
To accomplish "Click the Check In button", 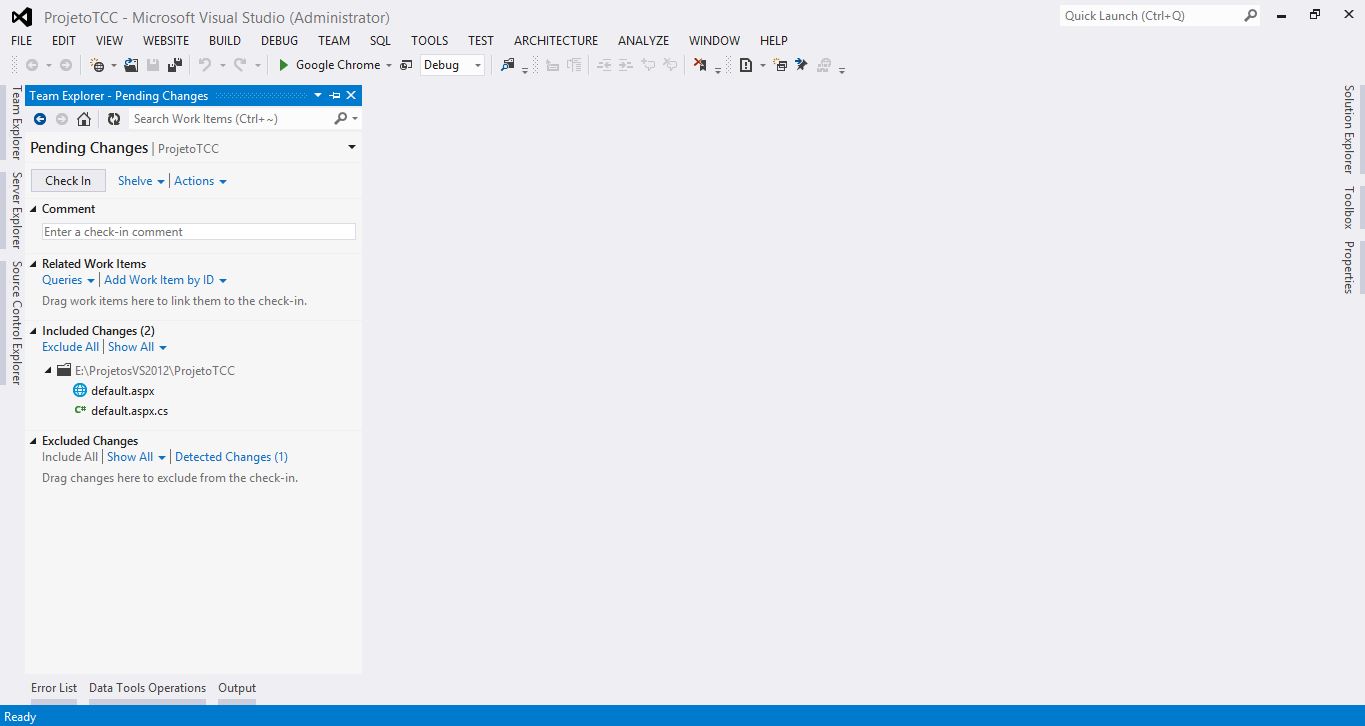I will 68,181.
